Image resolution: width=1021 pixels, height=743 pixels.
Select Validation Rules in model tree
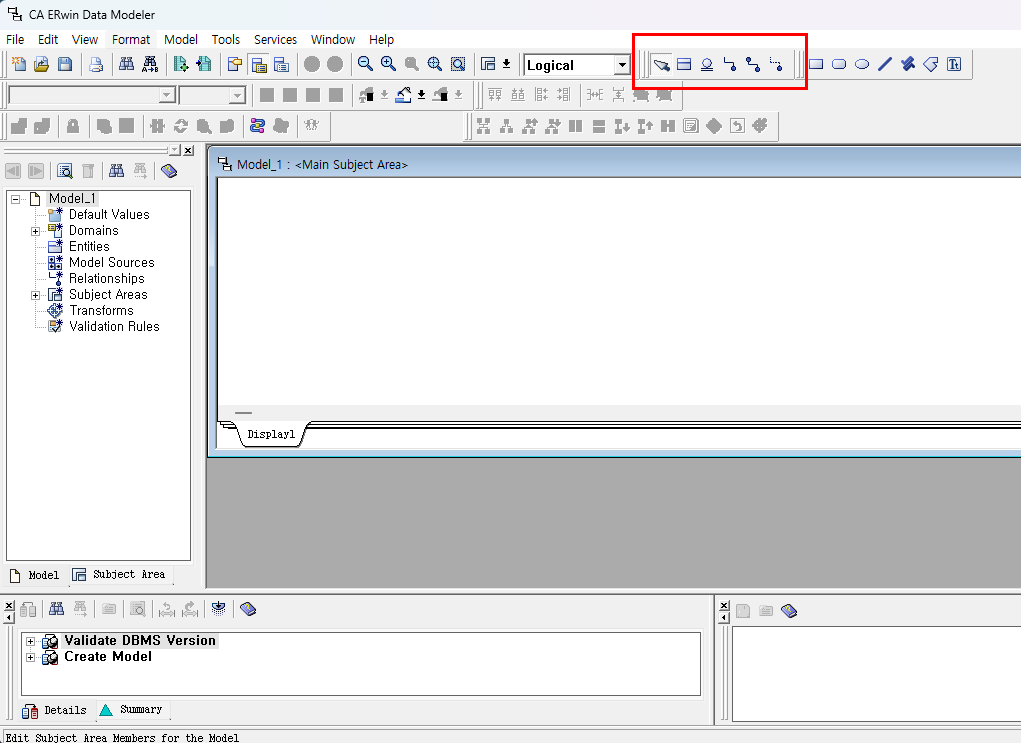[x=114, y=327]
